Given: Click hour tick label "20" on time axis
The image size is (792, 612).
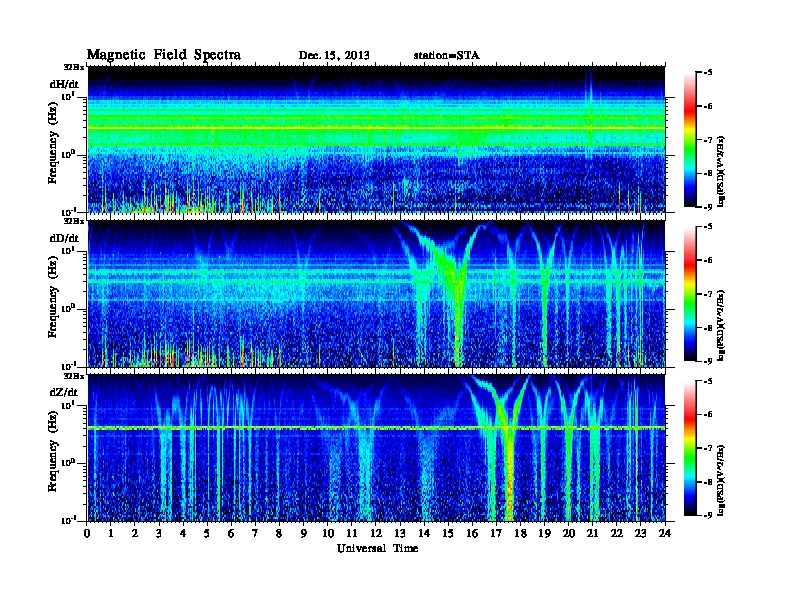Looking at the screenshot, I should click(x=568, y=534).
